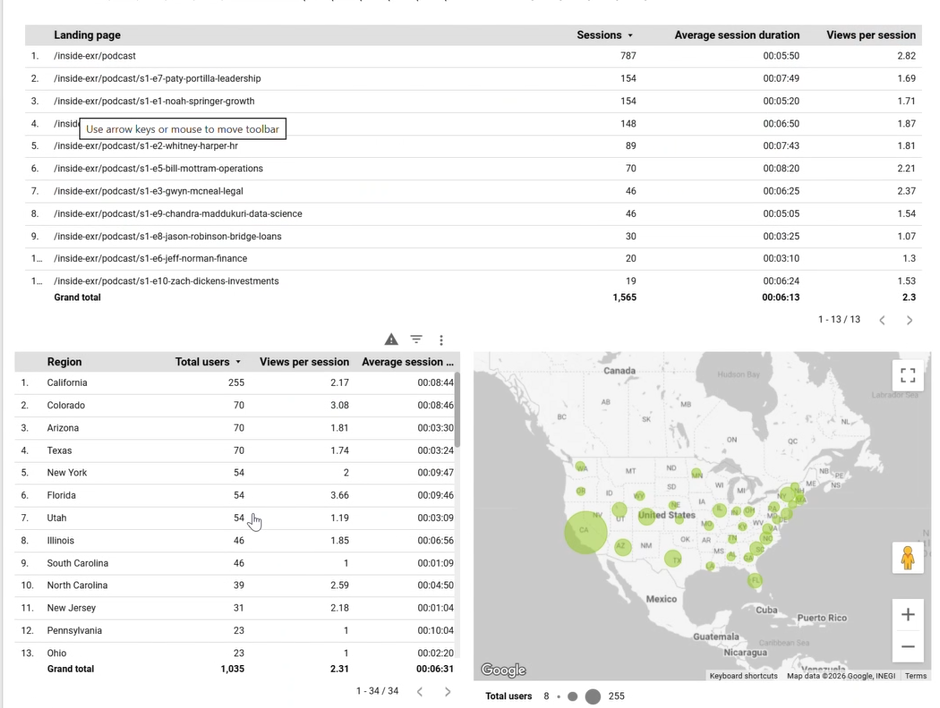This screenshot has height=708, width=940.
Task: Select the s1-e9-chandra-maddukuri-data-science landing page
Action: [x=473, y=213]
